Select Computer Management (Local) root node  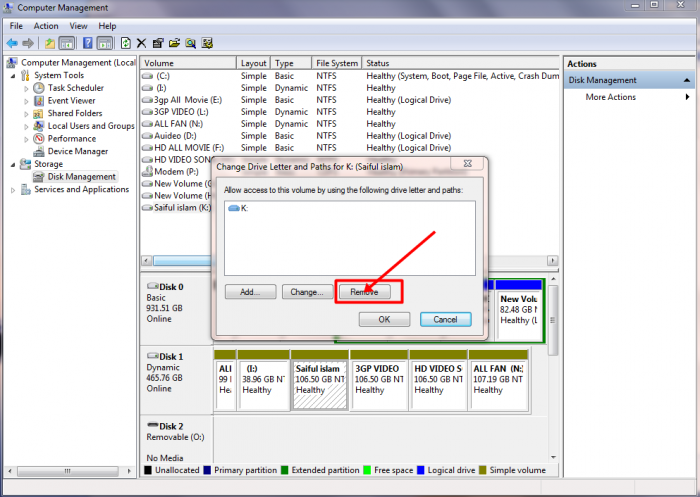[78, 63]
